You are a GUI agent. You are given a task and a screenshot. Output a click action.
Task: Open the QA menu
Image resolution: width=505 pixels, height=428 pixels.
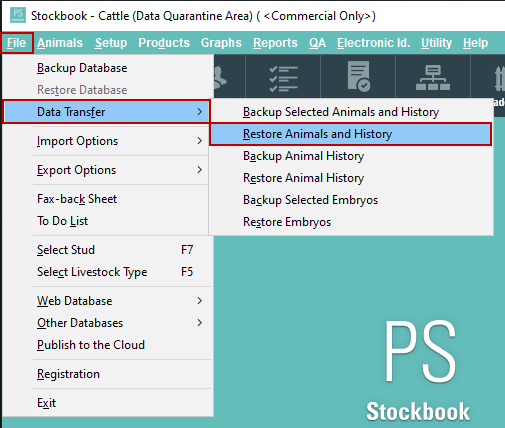coord(317,43)
